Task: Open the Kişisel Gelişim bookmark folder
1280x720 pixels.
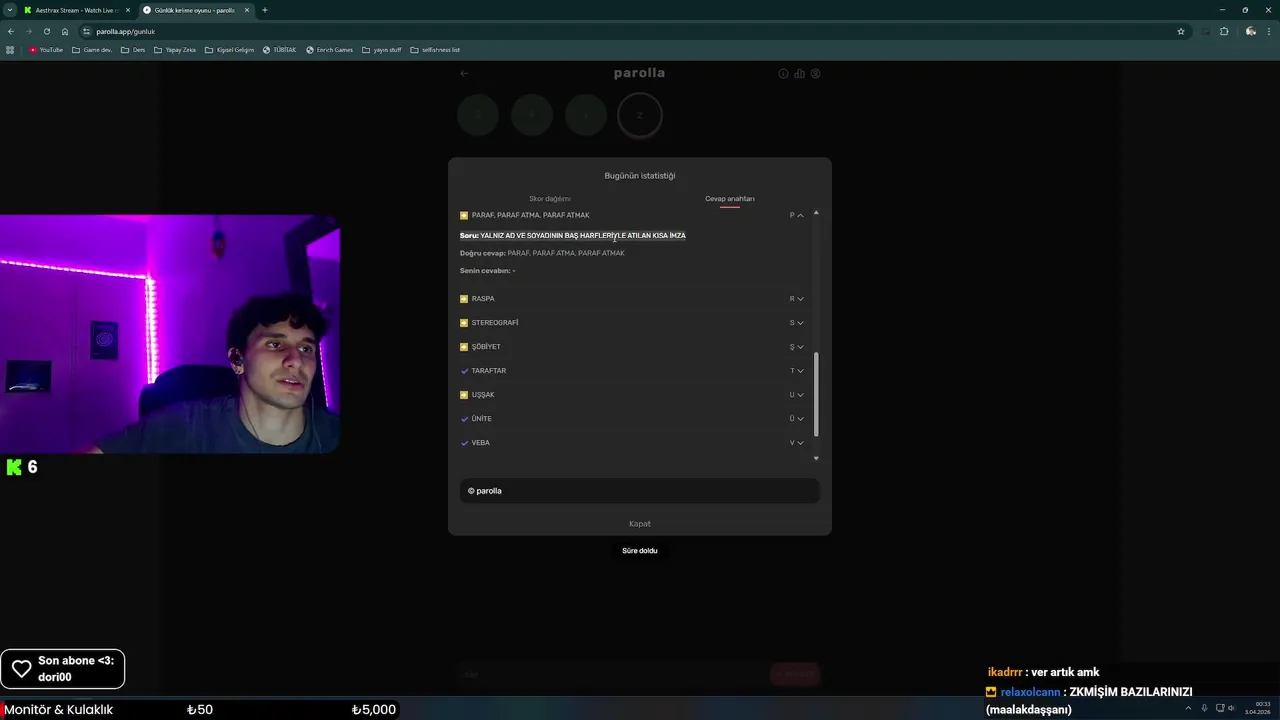Action: (x=230, y=50)
